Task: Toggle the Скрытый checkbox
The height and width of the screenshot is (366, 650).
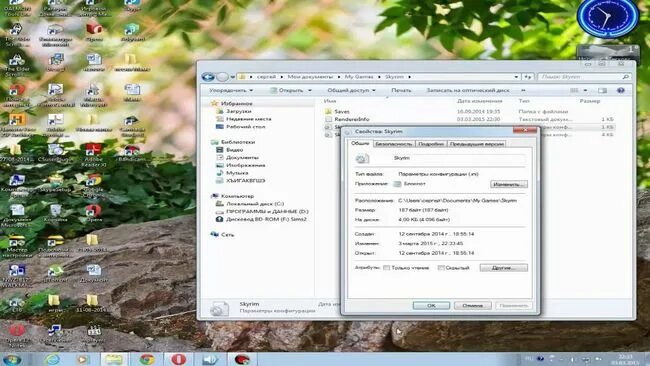Action: pyautogui.click(x=441, y=268)
